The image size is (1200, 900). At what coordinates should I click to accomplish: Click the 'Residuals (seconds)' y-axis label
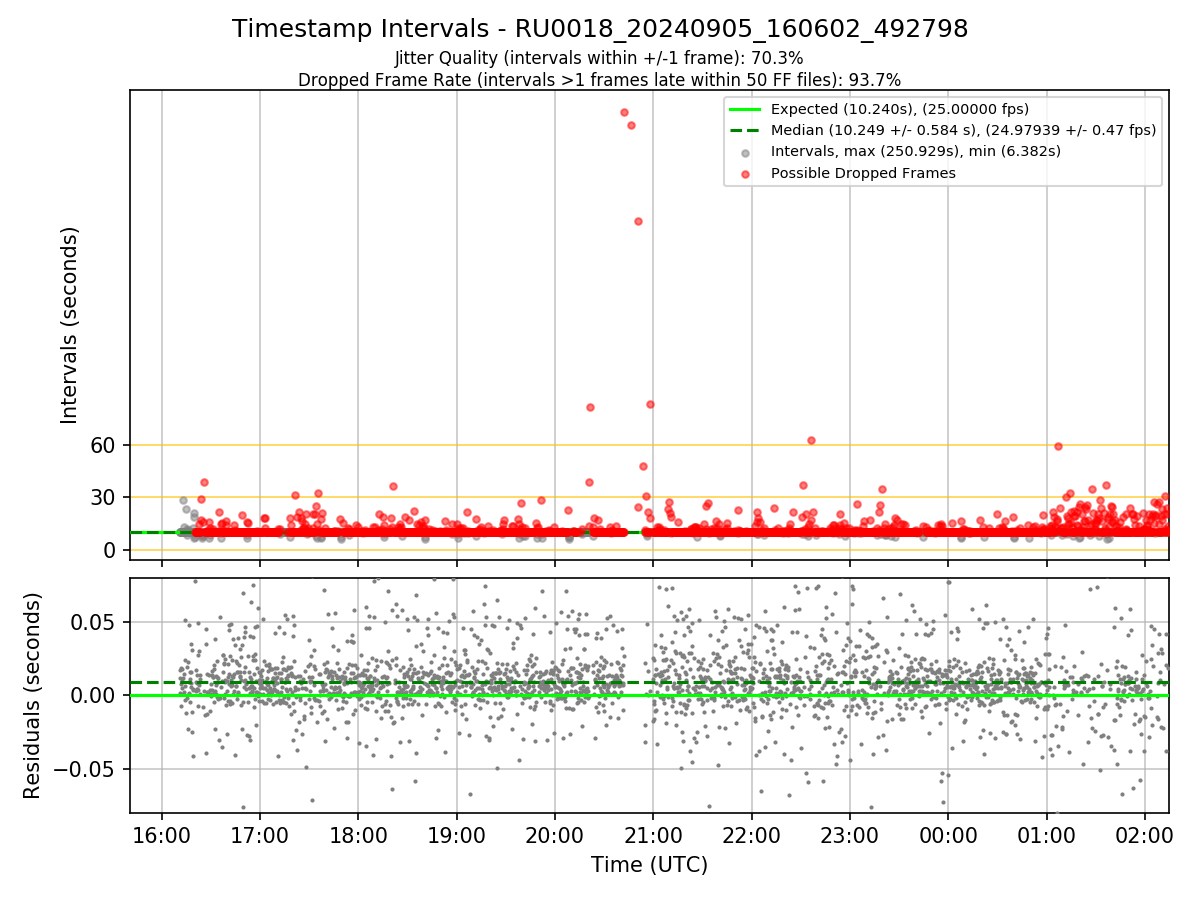(32, 695)
